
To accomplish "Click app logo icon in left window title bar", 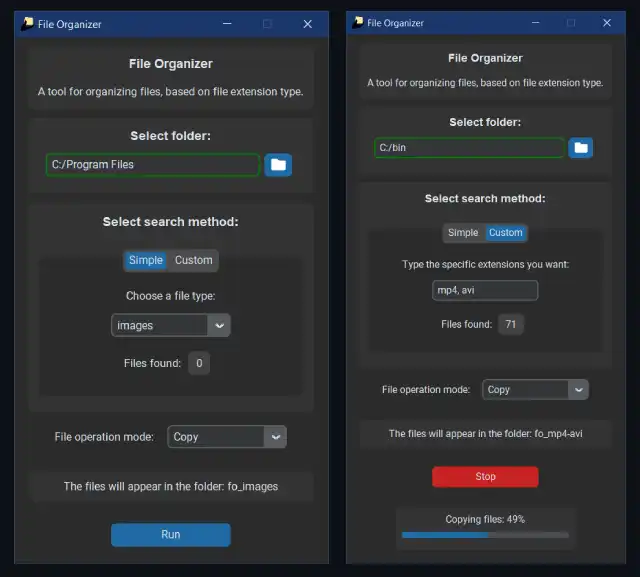I will (28, 24).
